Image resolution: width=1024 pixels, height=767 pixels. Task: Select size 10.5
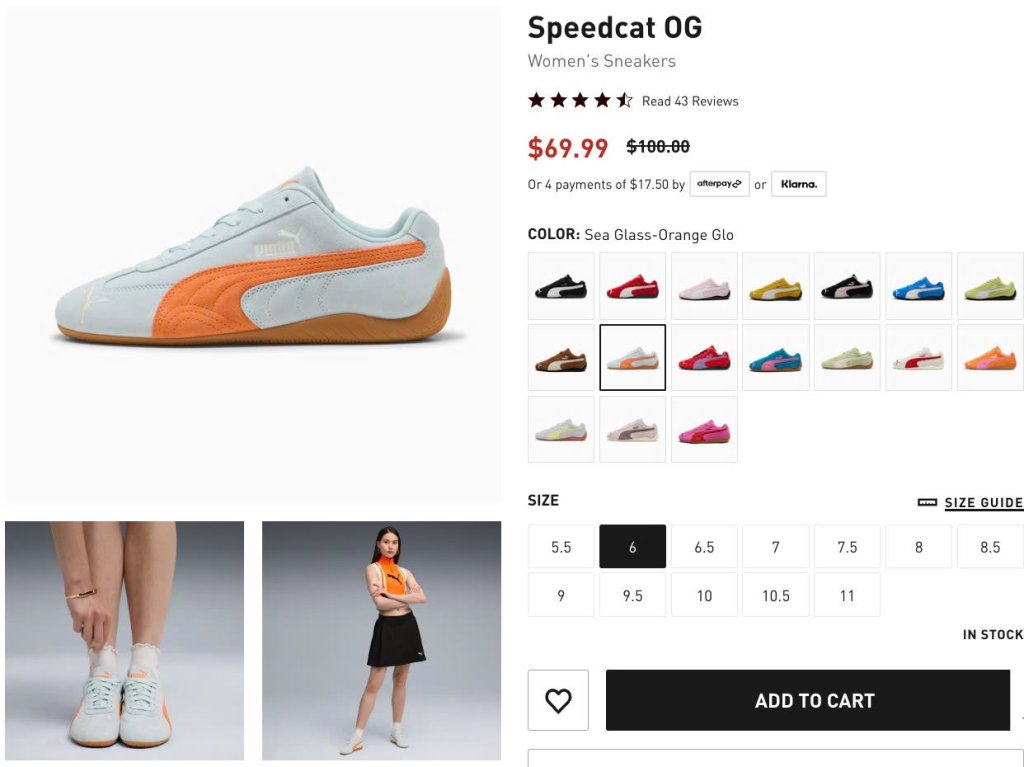coord(776,595)
